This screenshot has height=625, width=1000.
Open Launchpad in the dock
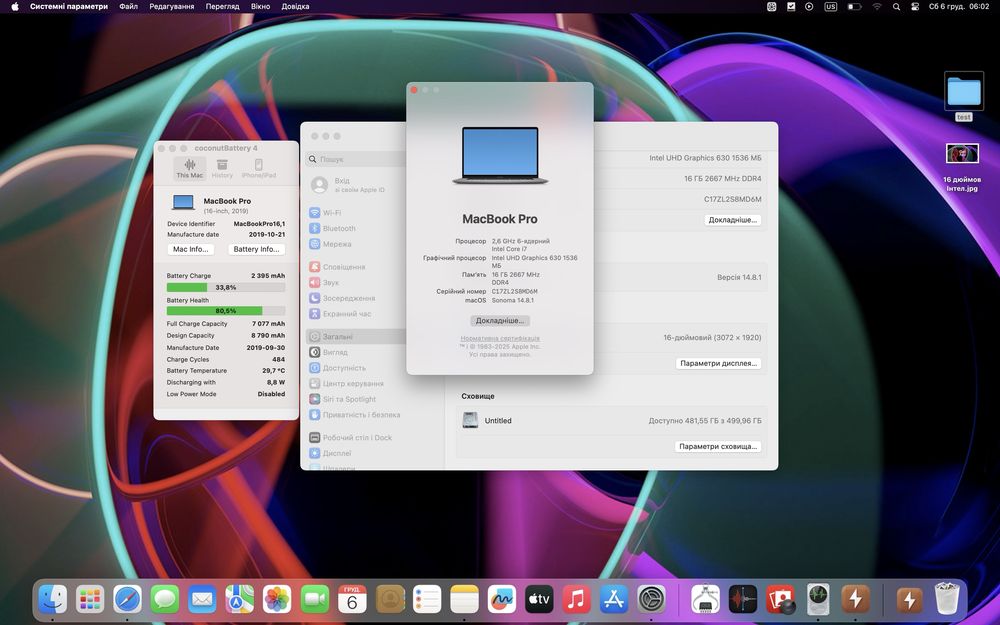click(90, 599)
